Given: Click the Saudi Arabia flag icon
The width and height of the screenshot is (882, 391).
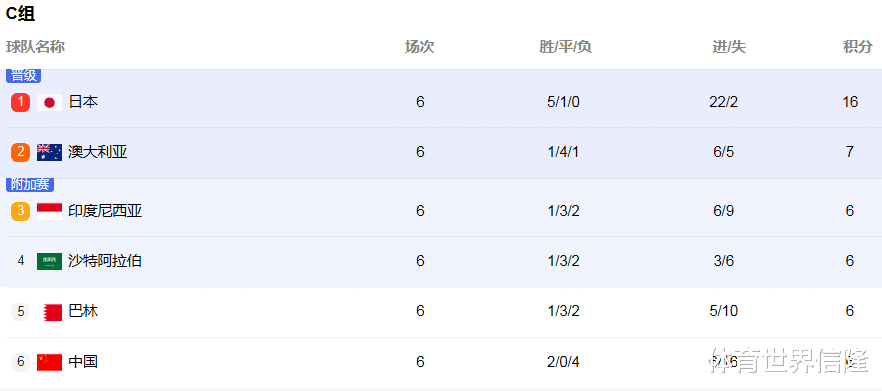Looking at the screenshot, I should [50, 261].
